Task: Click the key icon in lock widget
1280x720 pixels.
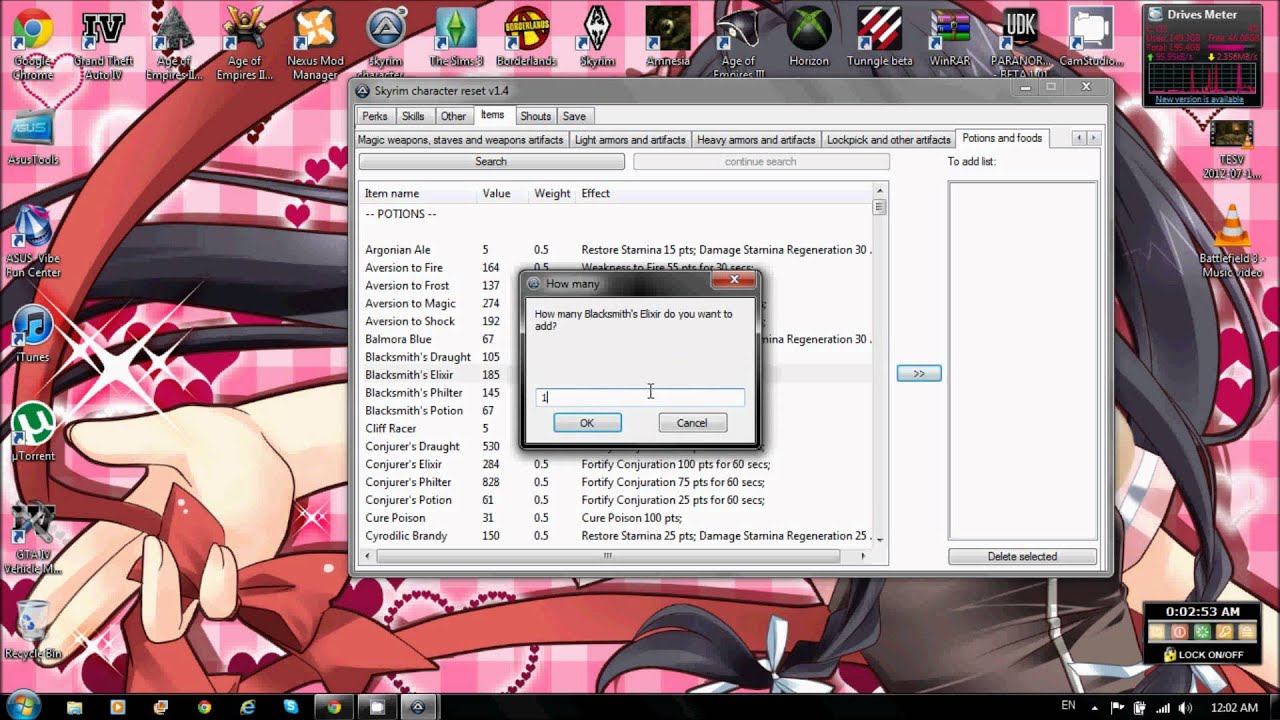Action: click(1224, 632)
